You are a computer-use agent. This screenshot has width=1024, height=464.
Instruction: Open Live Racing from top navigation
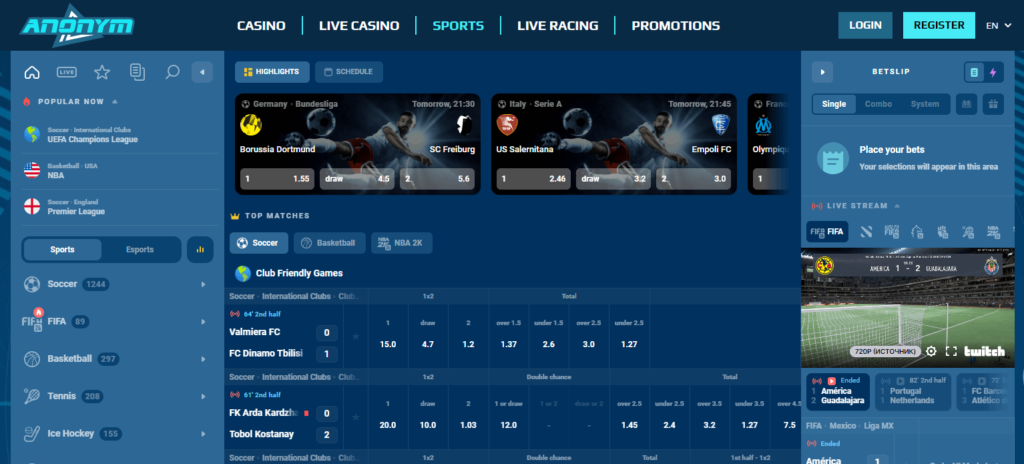[558, 26]
